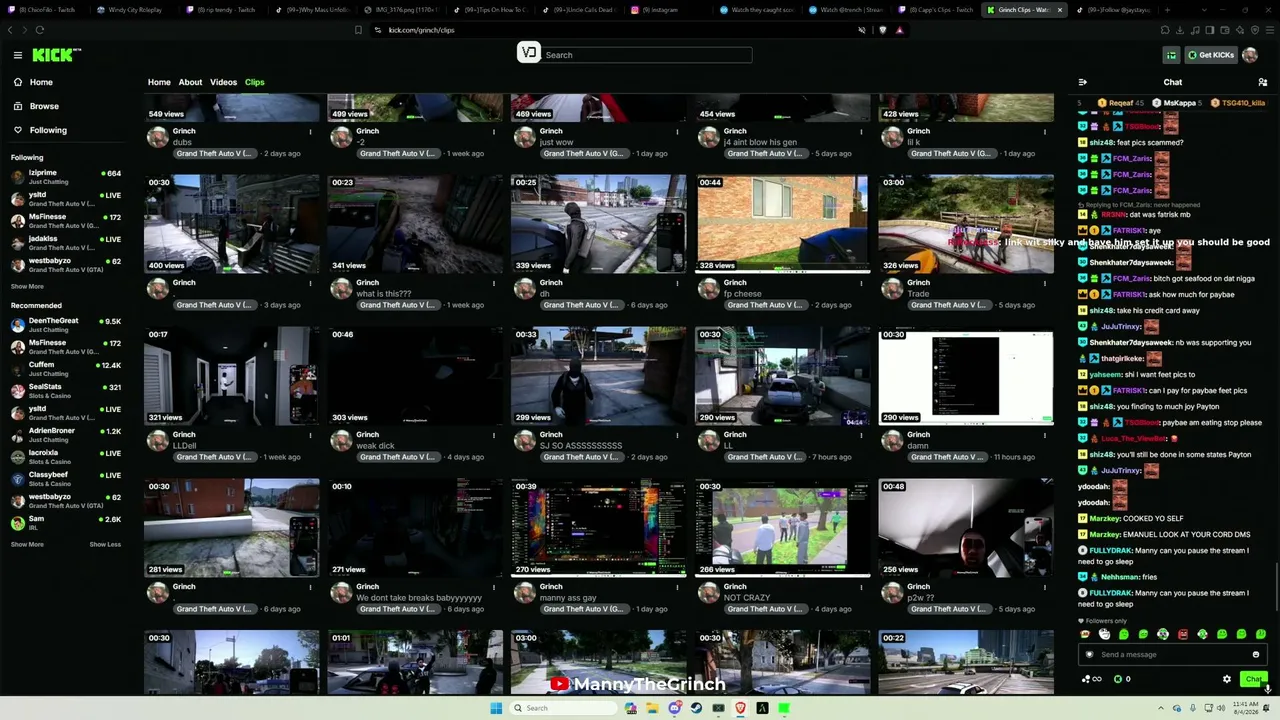
Task: Click the Brave browser icon in taskbar
Action: [740, 708]
